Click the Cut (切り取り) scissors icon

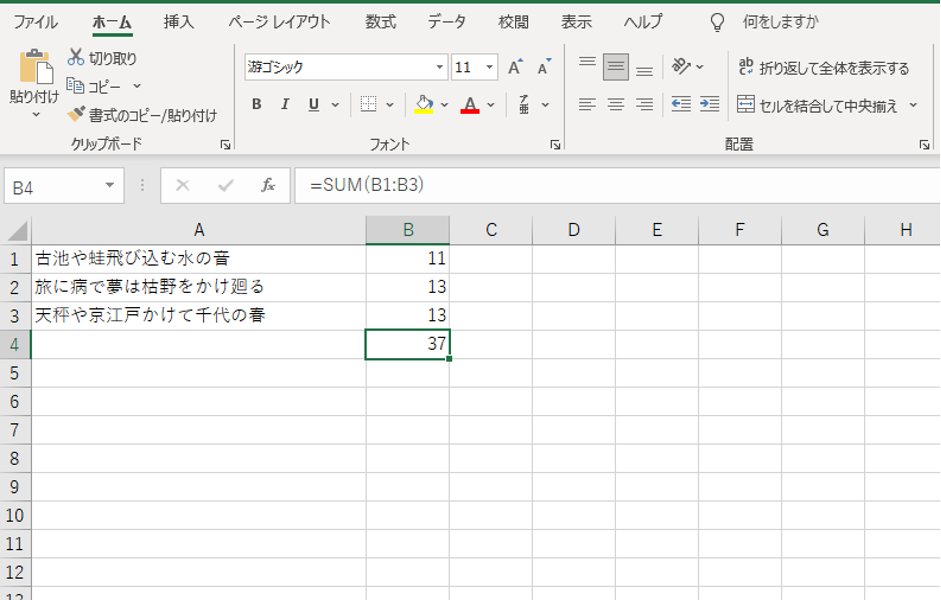click(x=76, y=58)
